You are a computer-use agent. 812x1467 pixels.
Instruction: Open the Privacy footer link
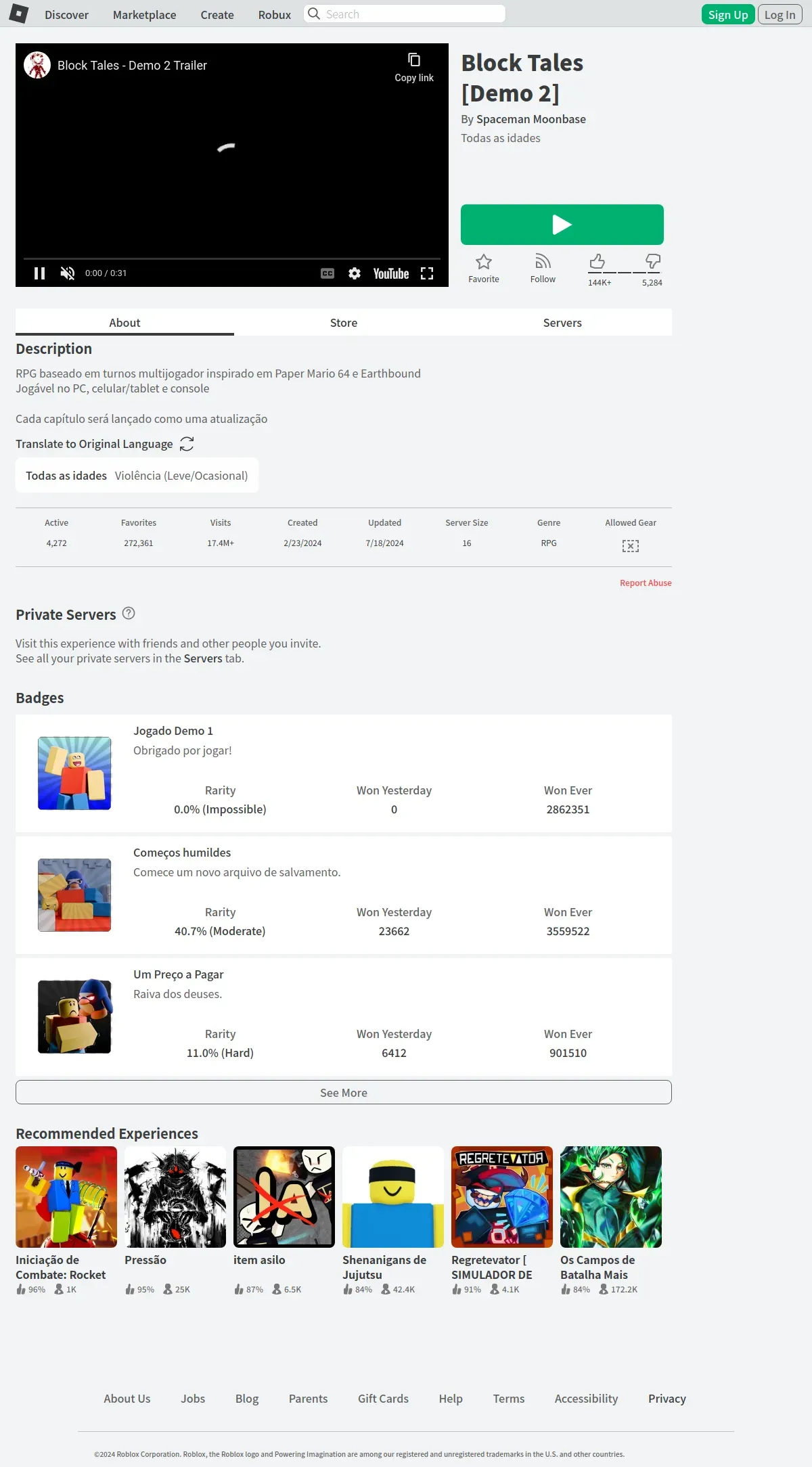pos(667,1399)
